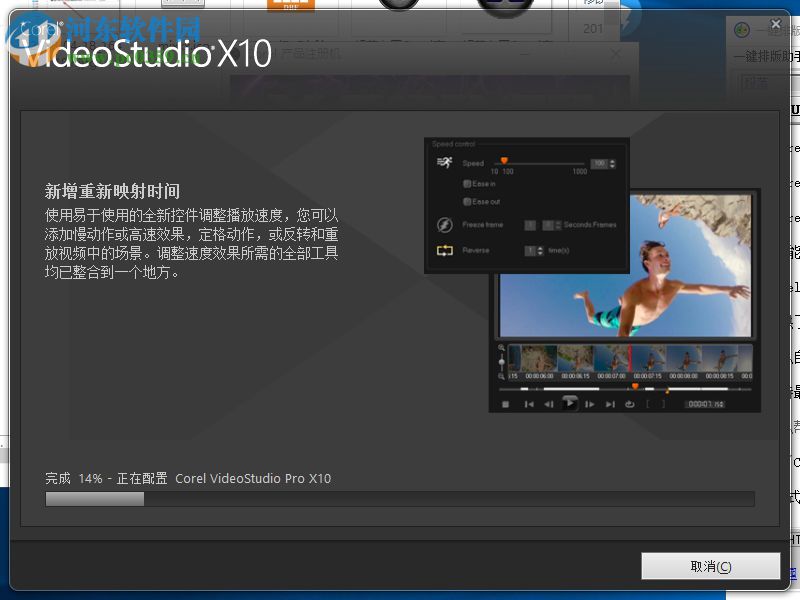This screenshot has width=800, height=600.
Task: Click the running-man Speed icon in the illustration
Action: [x=445, y=163]
